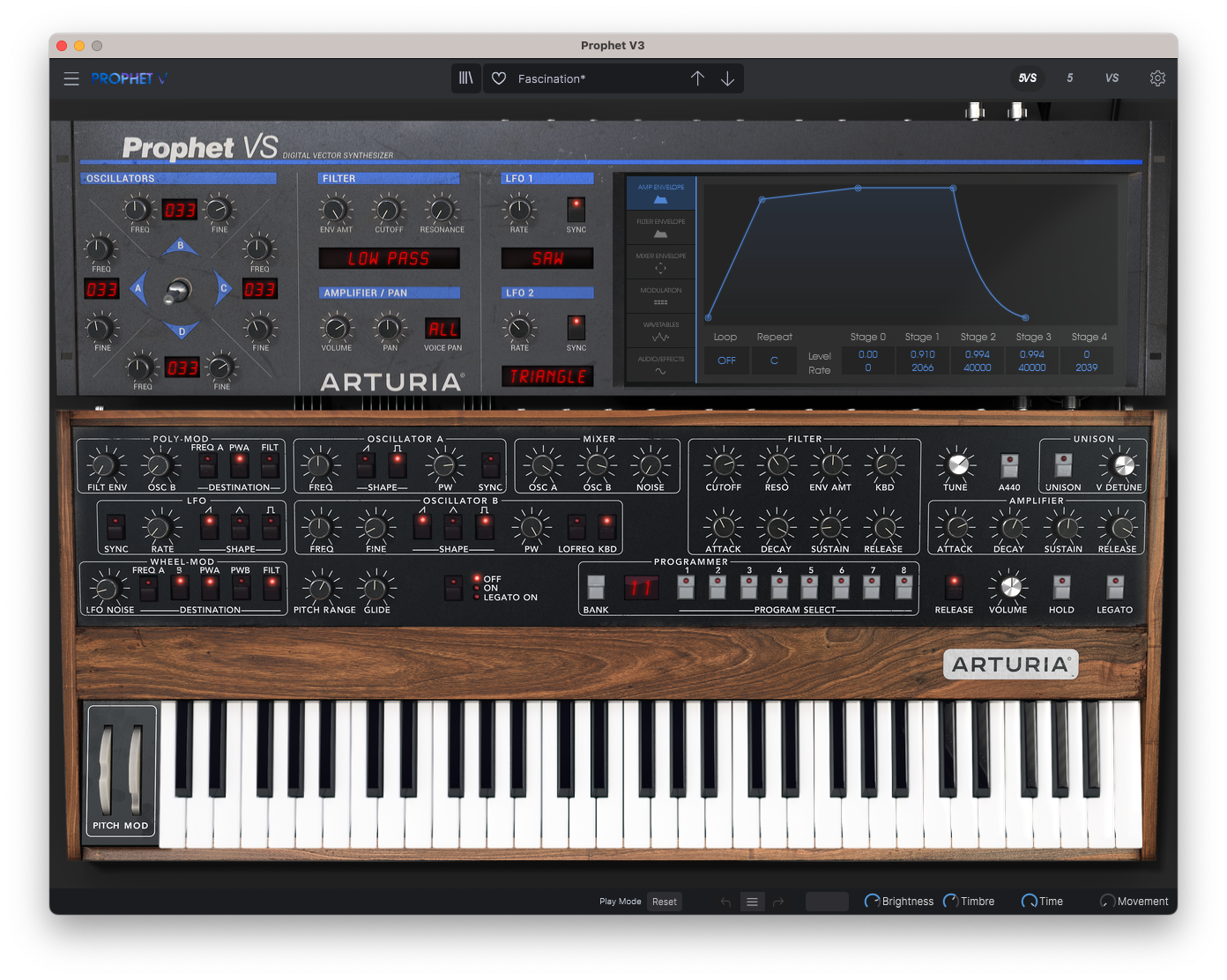Click the Movement macro knob
The width and height of the screenshot is (1227, 980).
pos(1107,901)
